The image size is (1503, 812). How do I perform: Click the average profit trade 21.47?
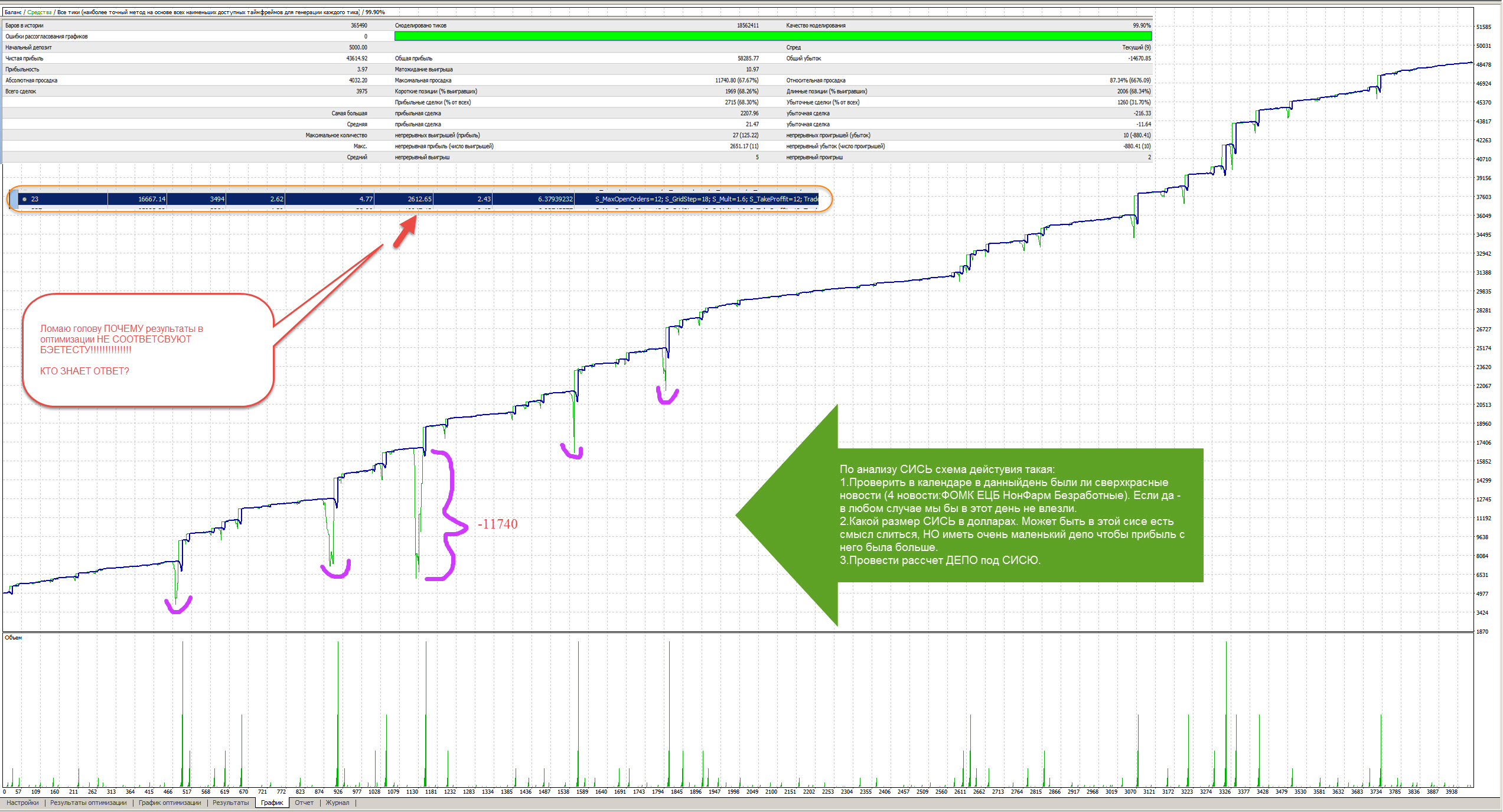[752, 125]
